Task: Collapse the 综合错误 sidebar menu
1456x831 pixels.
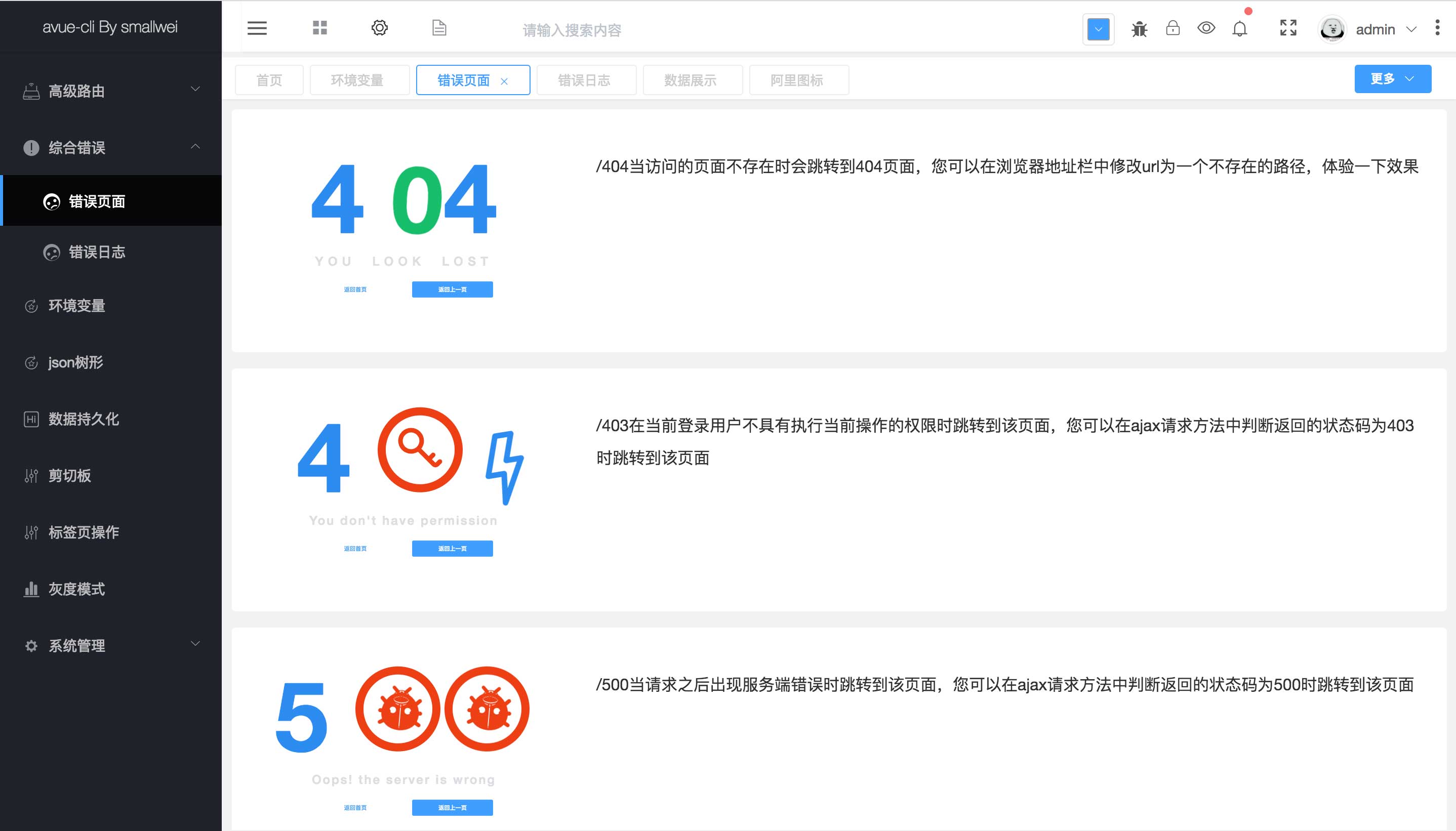Action: [x=111, y=147]
